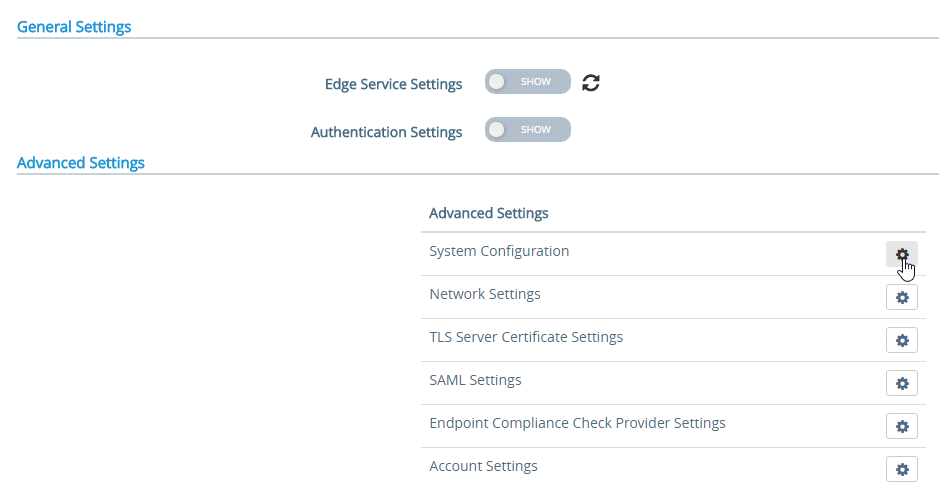Click the General Settings section heading
The height and width of the screenshot is (498, 939).
[74, 27]
